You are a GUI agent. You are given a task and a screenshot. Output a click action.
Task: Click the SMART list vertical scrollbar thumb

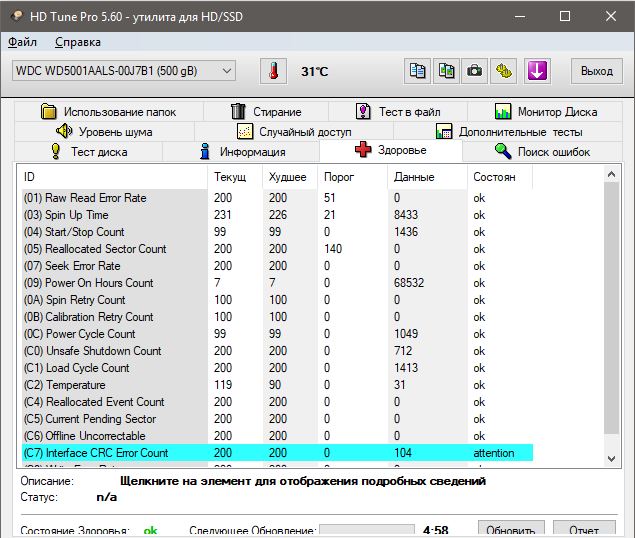coord(612,309)
